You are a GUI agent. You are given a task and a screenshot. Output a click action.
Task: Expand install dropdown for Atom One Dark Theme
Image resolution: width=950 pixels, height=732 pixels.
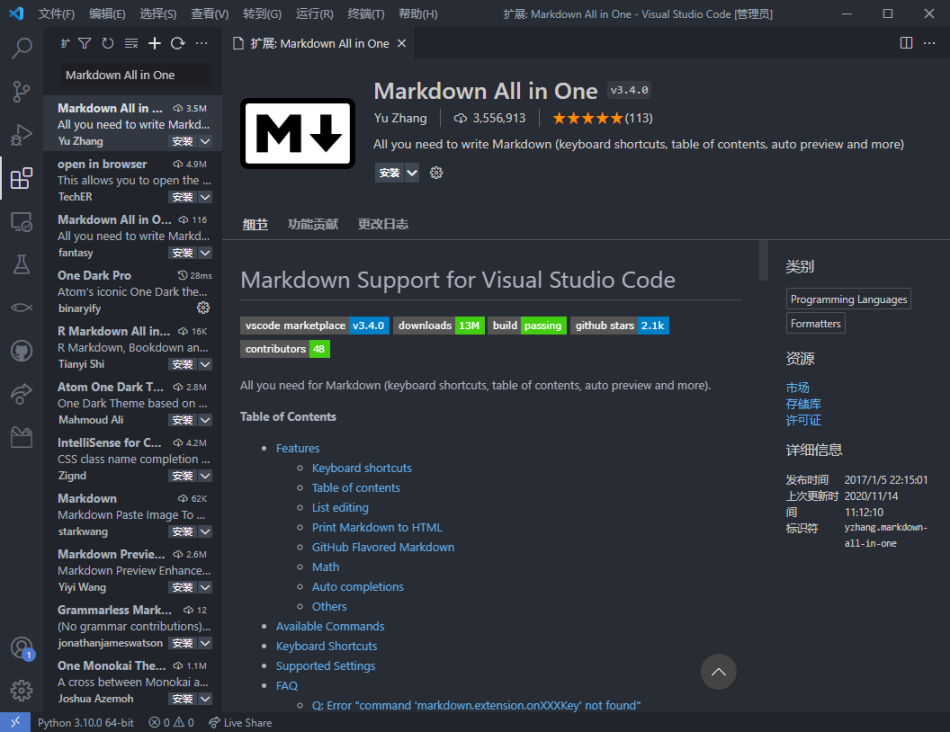[x=205, y=420]
